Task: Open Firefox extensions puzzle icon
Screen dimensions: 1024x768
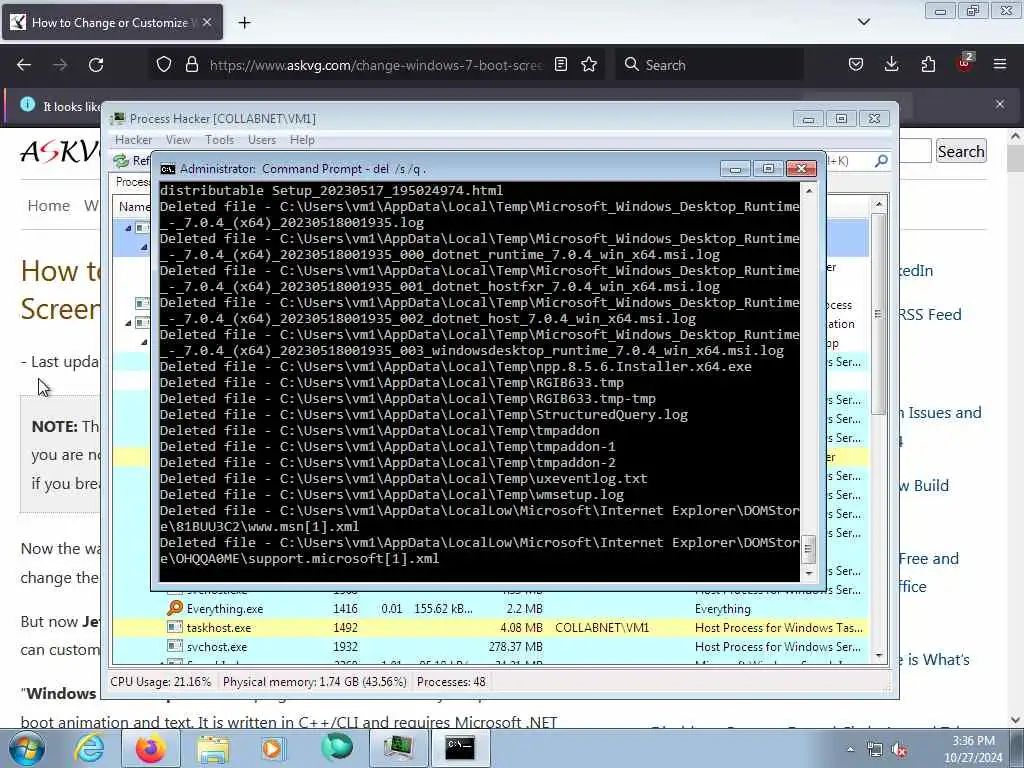Action: 928,65
